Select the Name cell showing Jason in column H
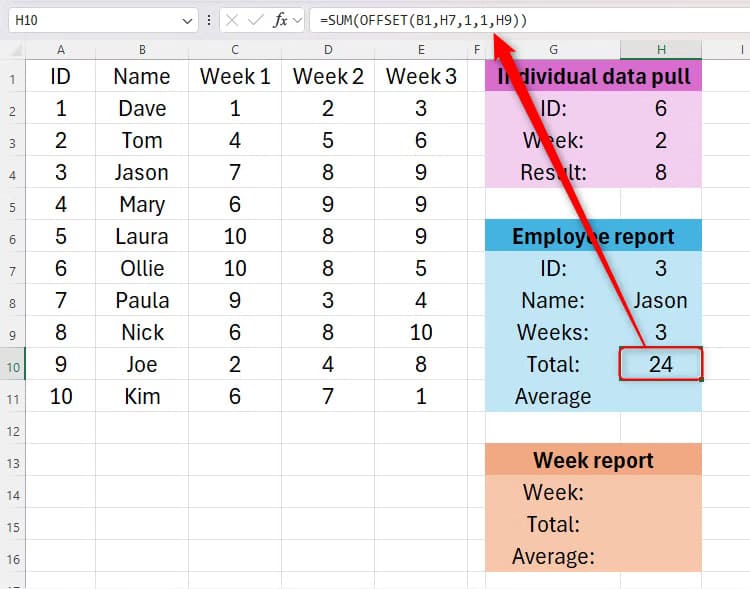The width and height of the screenshot is (750, 589). pyautogui.click(x=661, y=300)
